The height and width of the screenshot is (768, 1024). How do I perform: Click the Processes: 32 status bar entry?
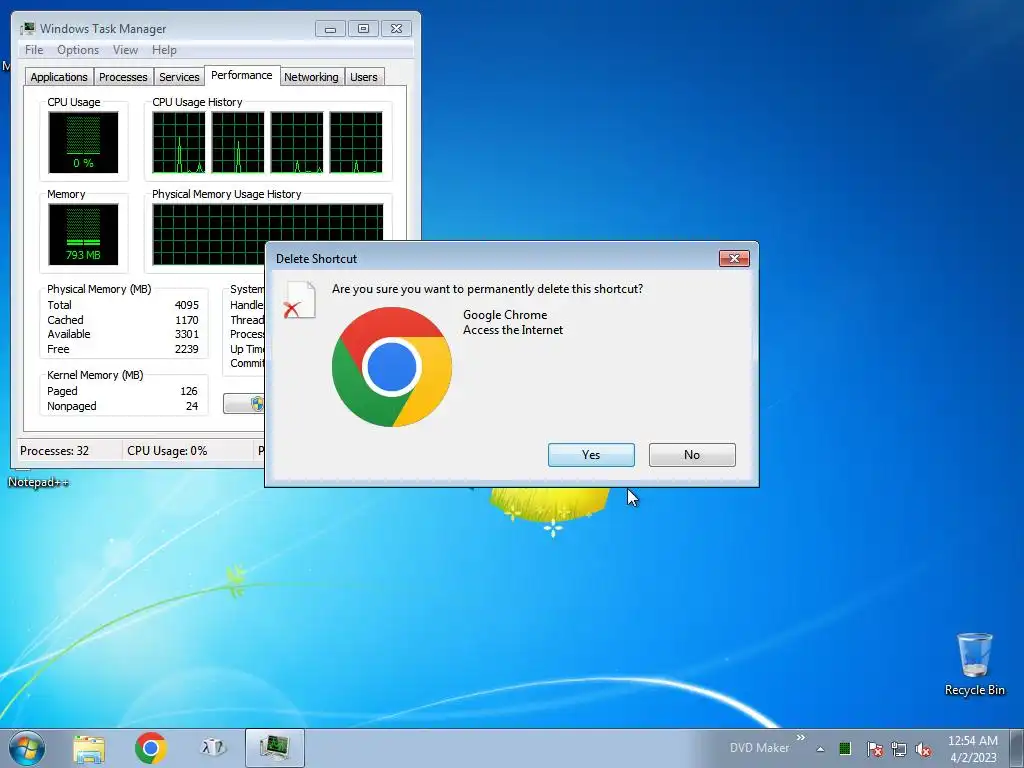(x=54, y=451)
